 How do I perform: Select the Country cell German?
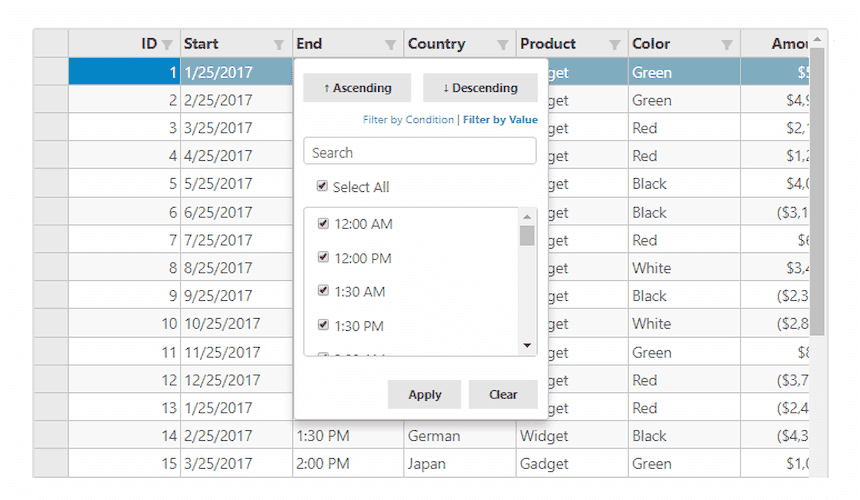click(460, 436)
